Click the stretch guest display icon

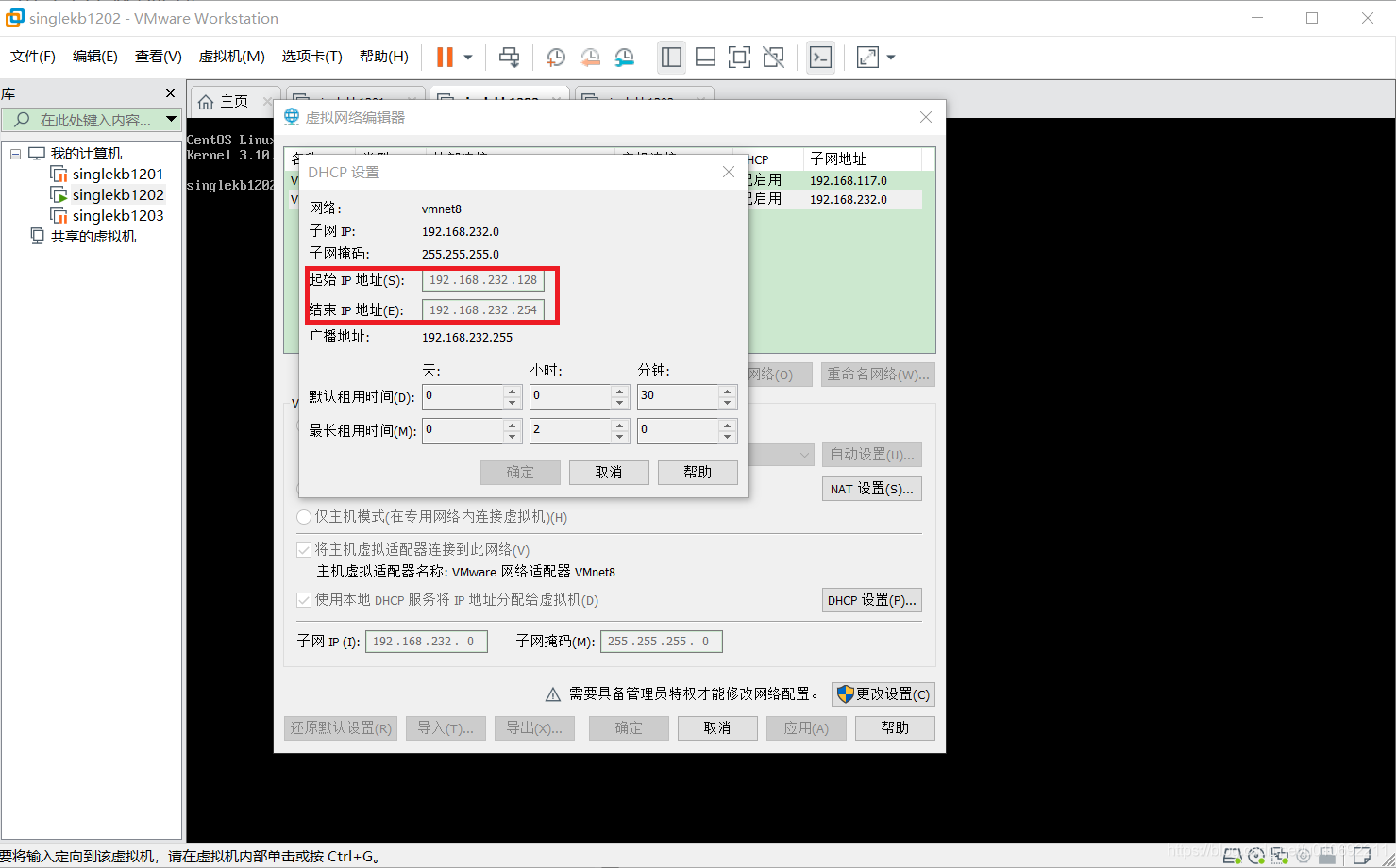[867, 58]
